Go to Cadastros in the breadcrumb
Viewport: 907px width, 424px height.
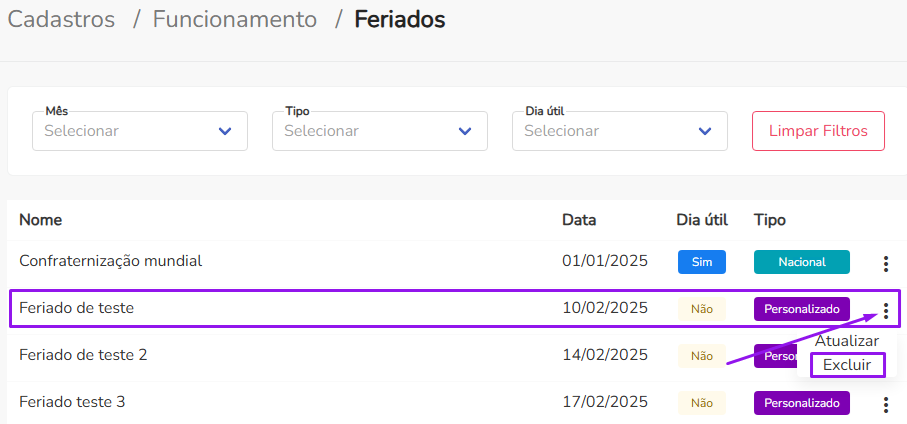pos(61,19)
